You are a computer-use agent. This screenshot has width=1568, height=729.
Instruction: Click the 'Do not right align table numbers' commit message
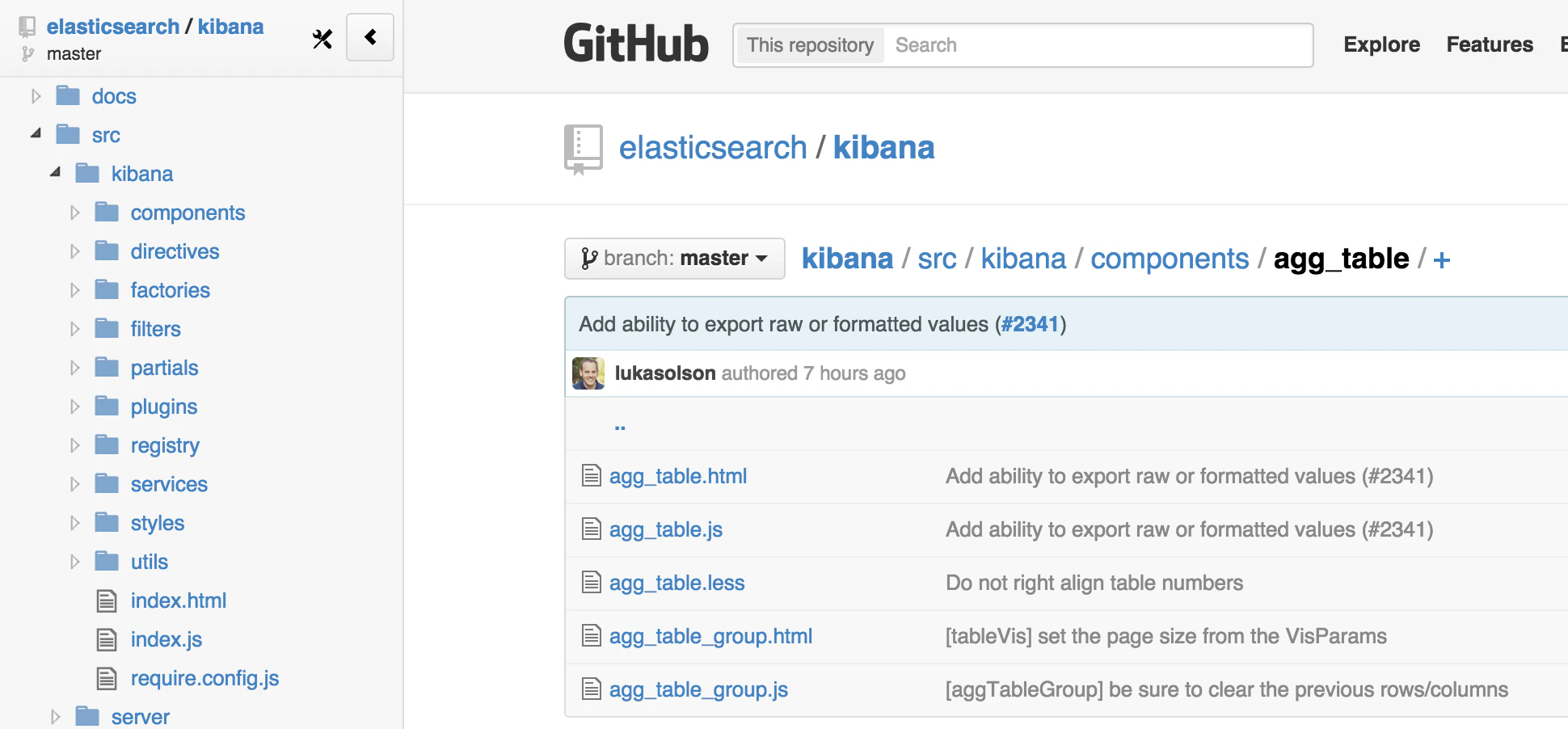tap(1094, 583)
